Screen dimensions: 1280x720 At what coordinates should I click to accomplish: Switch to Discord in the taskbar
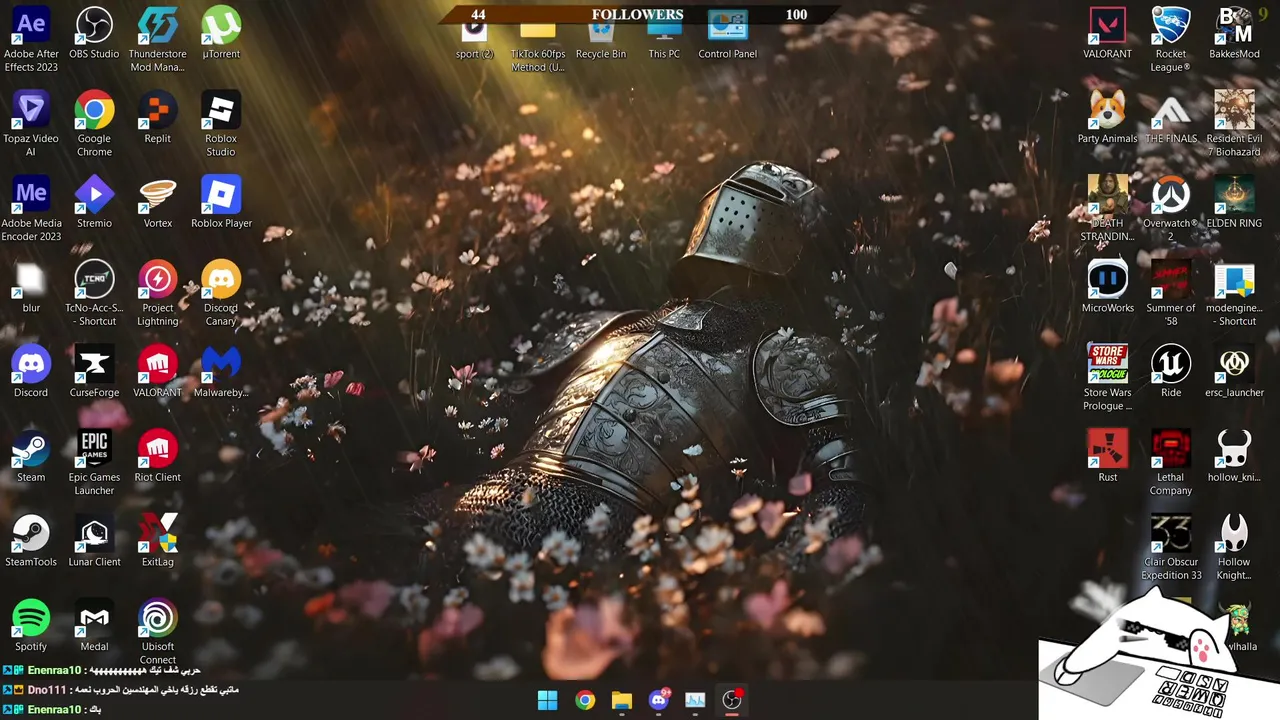[659, 700]
